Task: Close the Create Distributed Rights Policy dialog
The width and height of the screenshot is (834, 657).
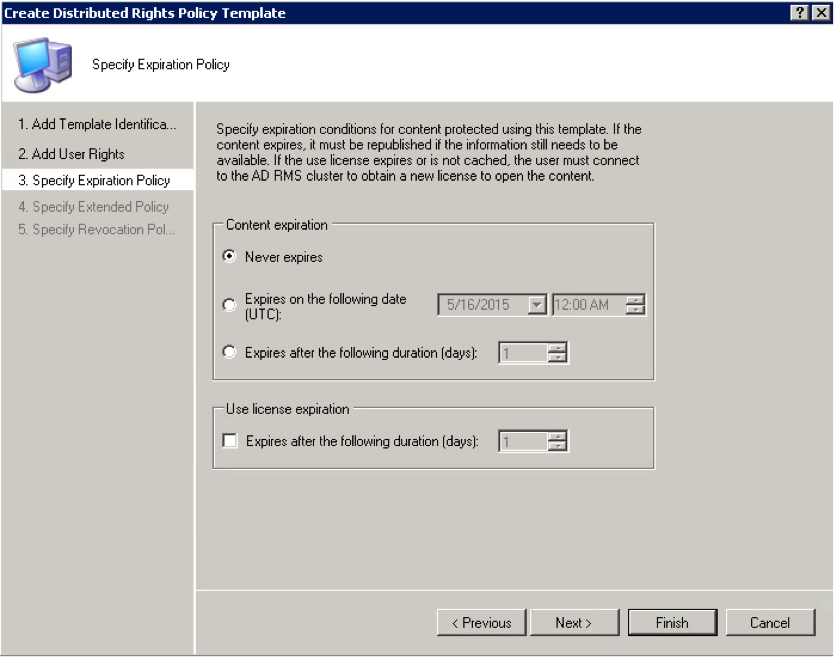Action: tap(820, 13)
